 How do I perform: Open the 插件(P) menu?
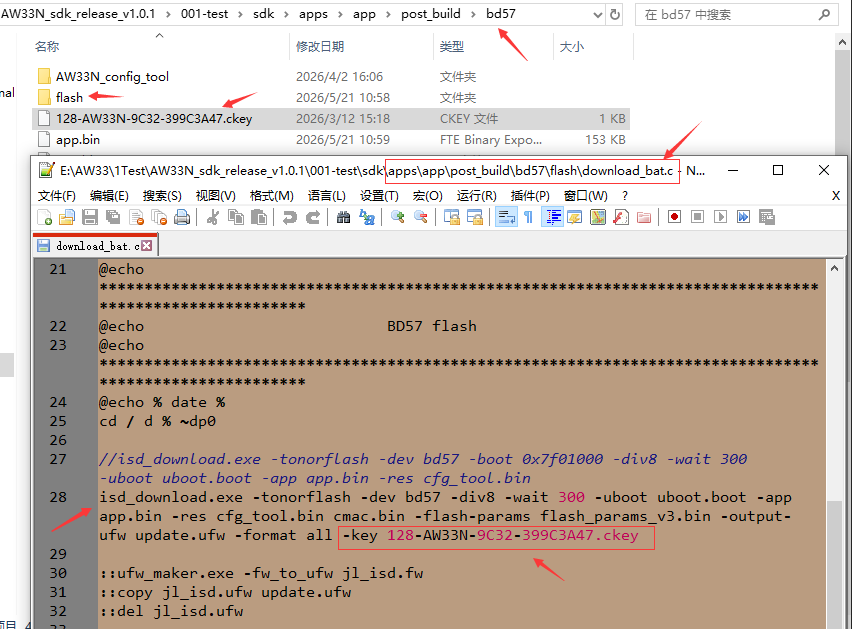[x=530, y=196]
